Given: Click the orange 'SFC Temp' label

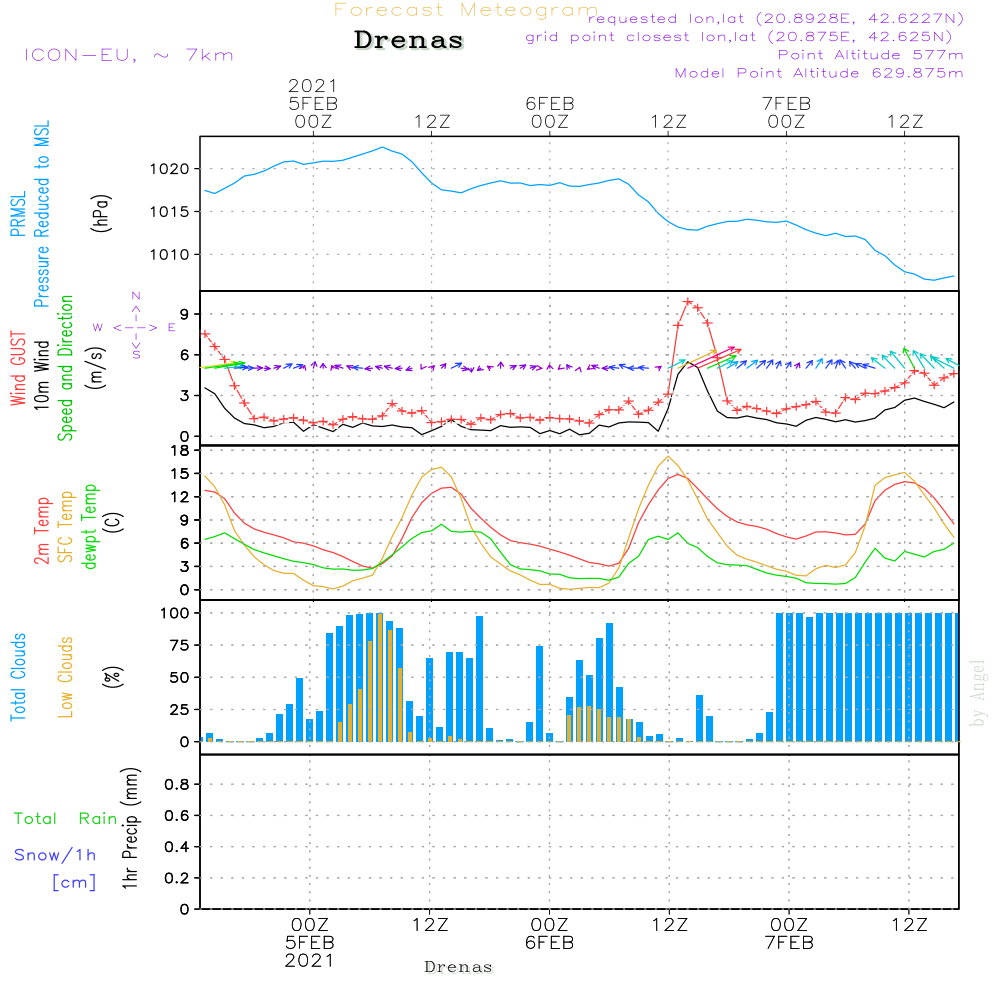Looking at the screenshot, I should pos(66,527).
